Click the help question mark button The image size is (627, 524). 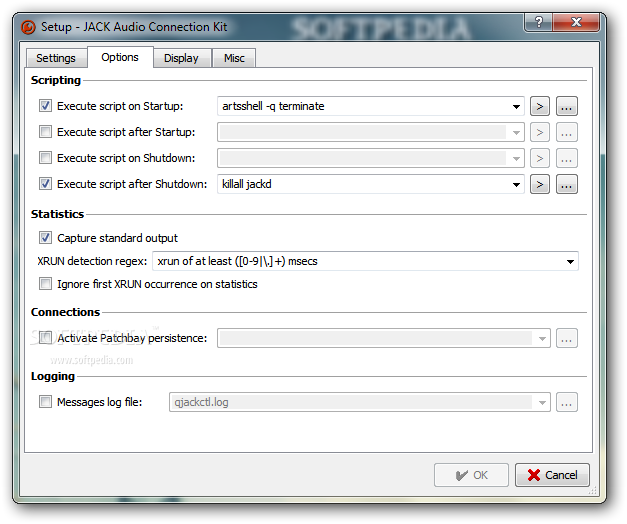tap(539, 22)
